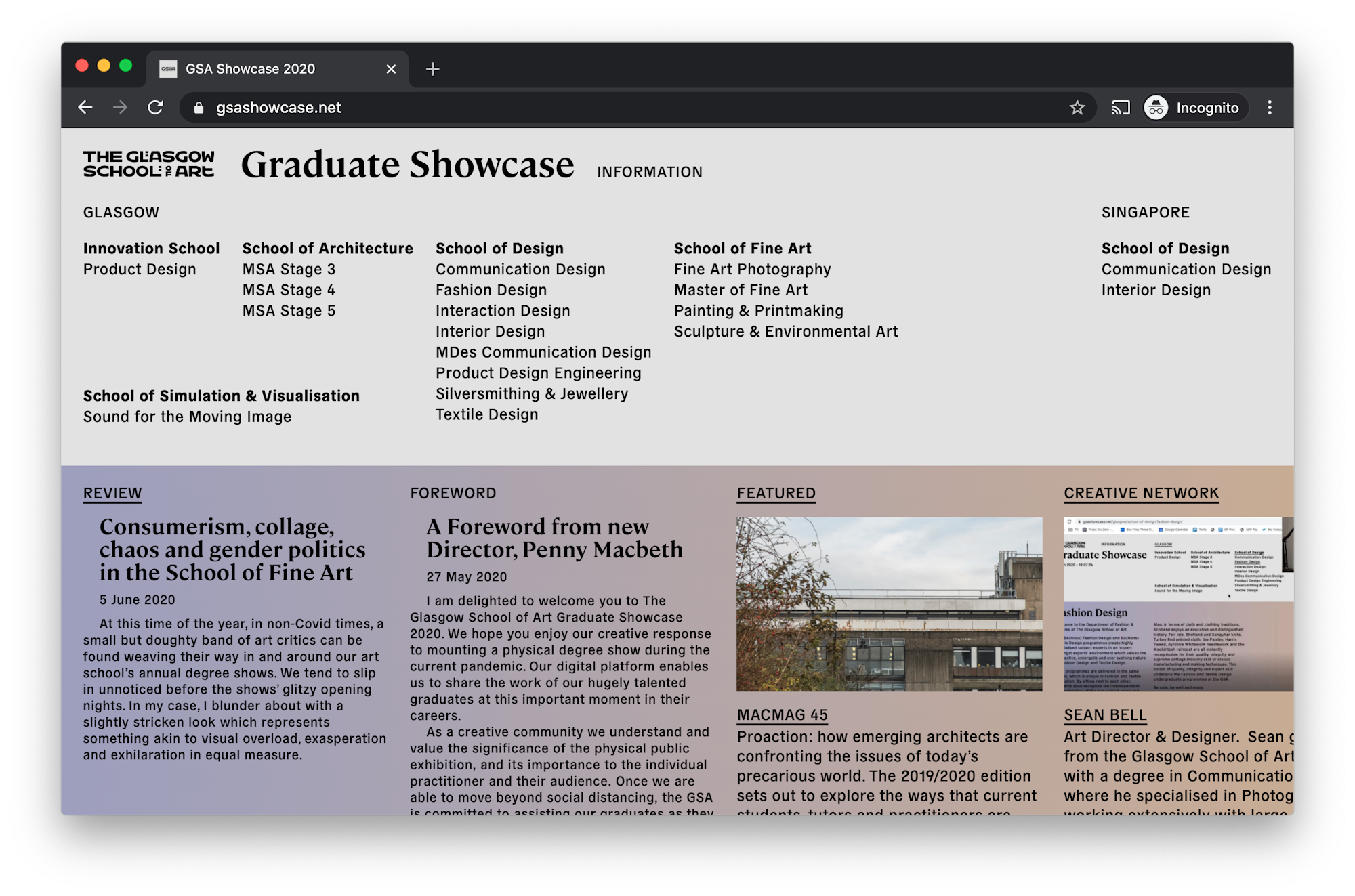Open the MacMag building photo thumbnail

(x=890, y=604)
